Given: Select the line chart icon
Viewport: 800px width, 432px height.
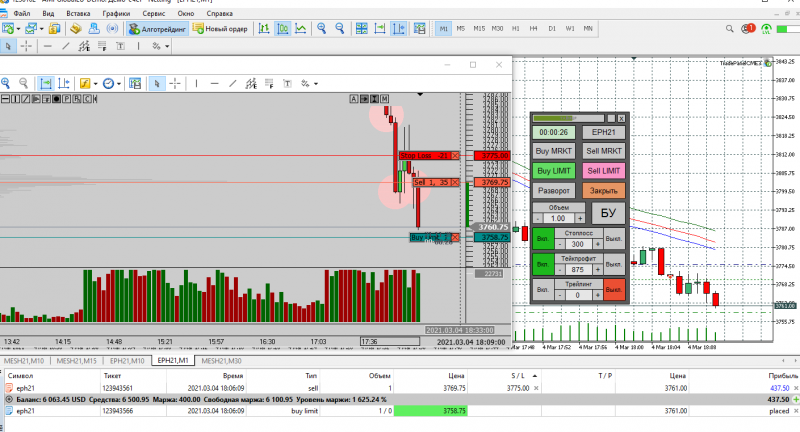Looking at the screenshot, I should pyautogui.click(x=300, y=30).
